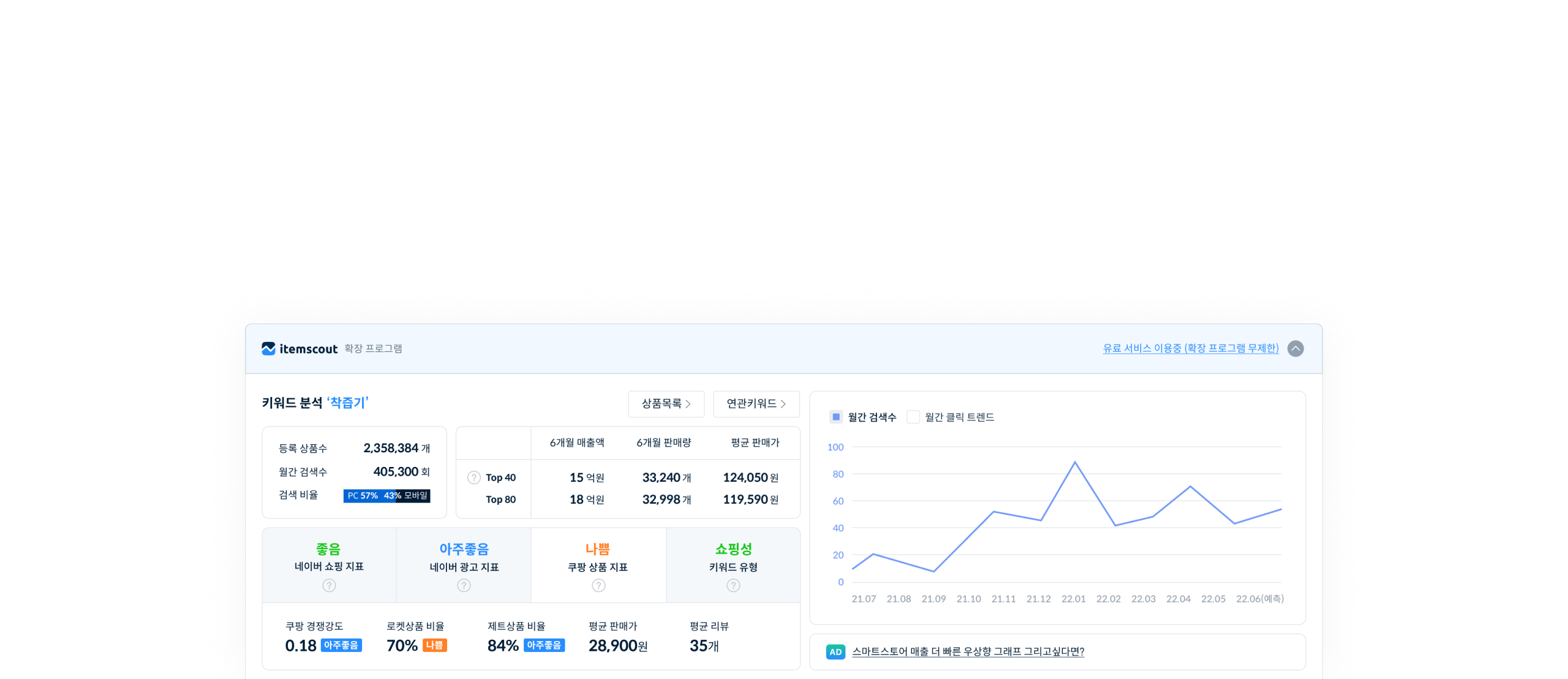Viewport: 1568px width, 679px height.
Task: Click the 나쁨 badge beside 70%
Action: pyautogui.click(x=435, y=645)
